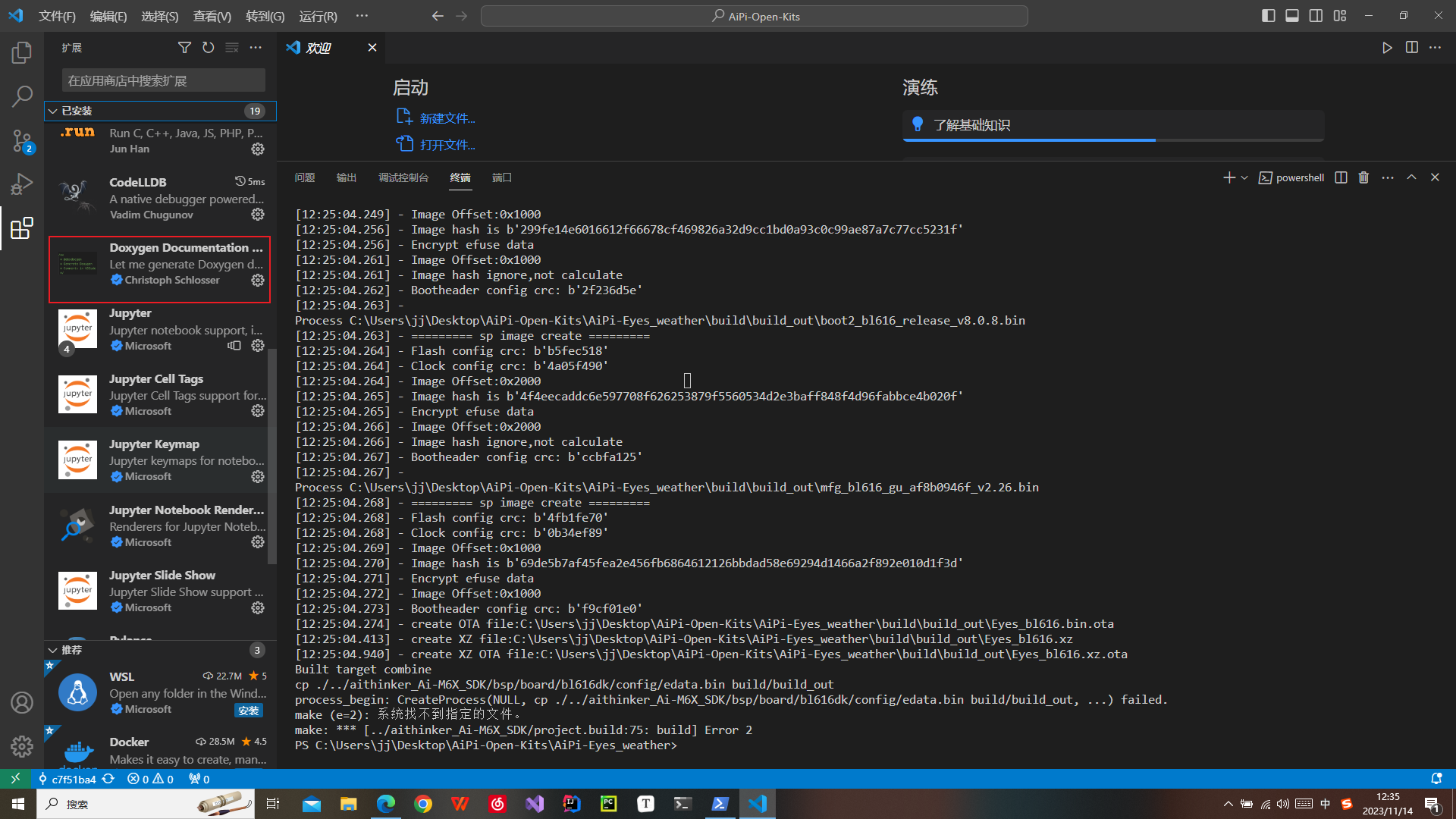Viewport: 1456px width, 819px height.
Task: Toggle primary side bar visibility
Action: [x=1268, y=16]
